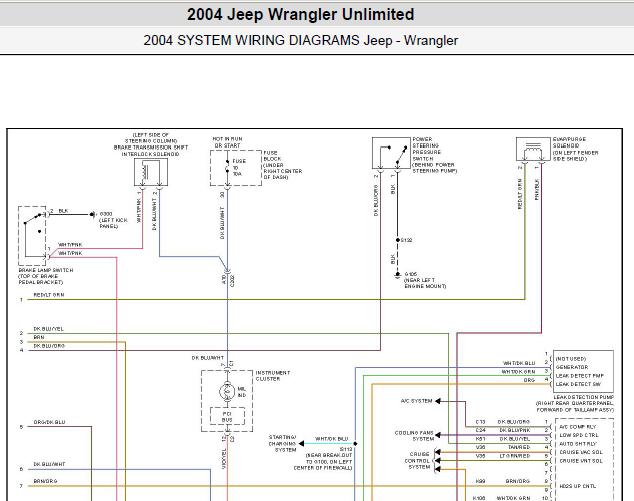Click the G300 ground symbol
This screenshot has height=501, width=634.
coord(93,214)
